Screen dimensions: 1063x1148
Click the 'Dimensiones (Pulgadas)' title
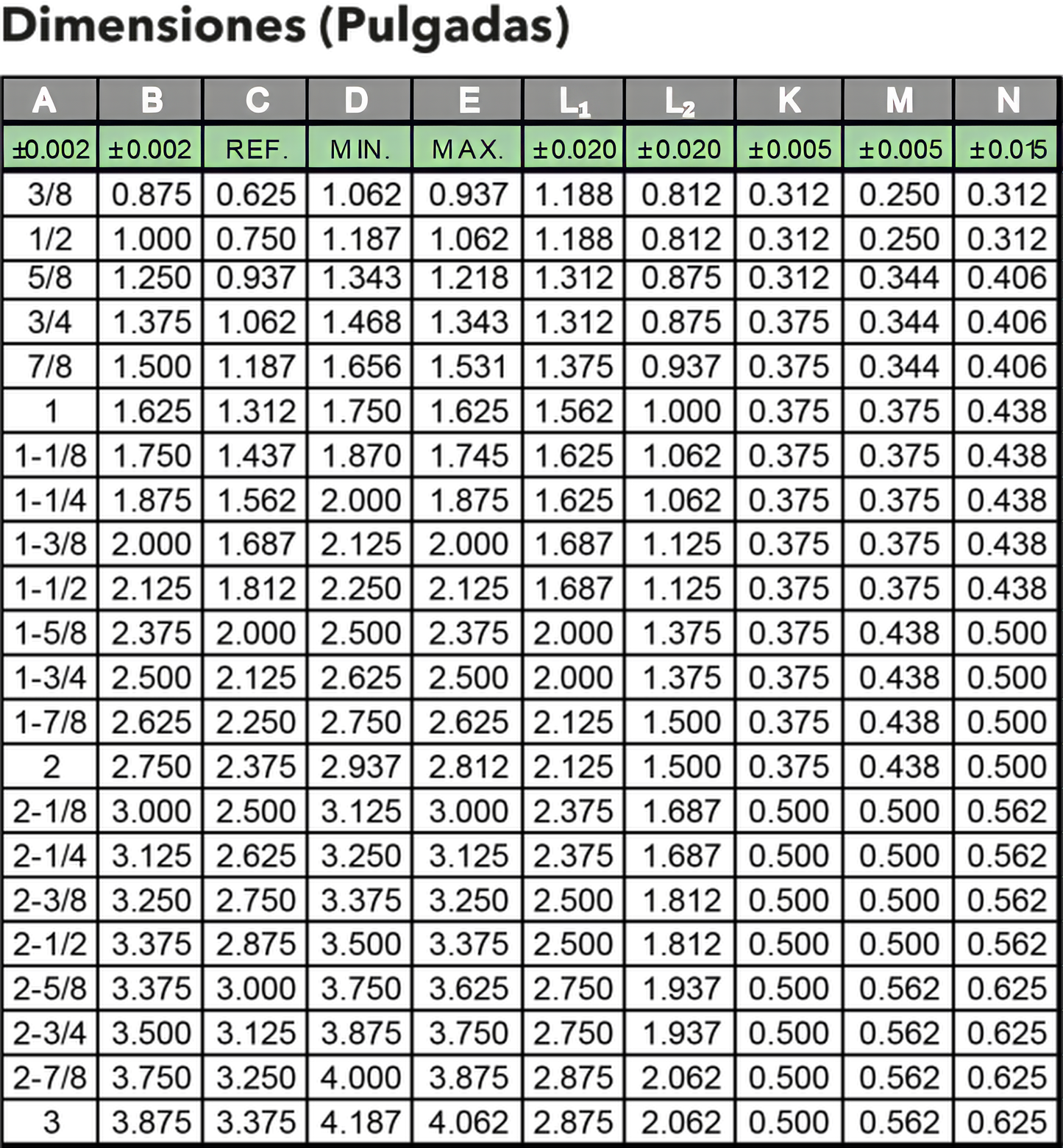tap(285, 26)
